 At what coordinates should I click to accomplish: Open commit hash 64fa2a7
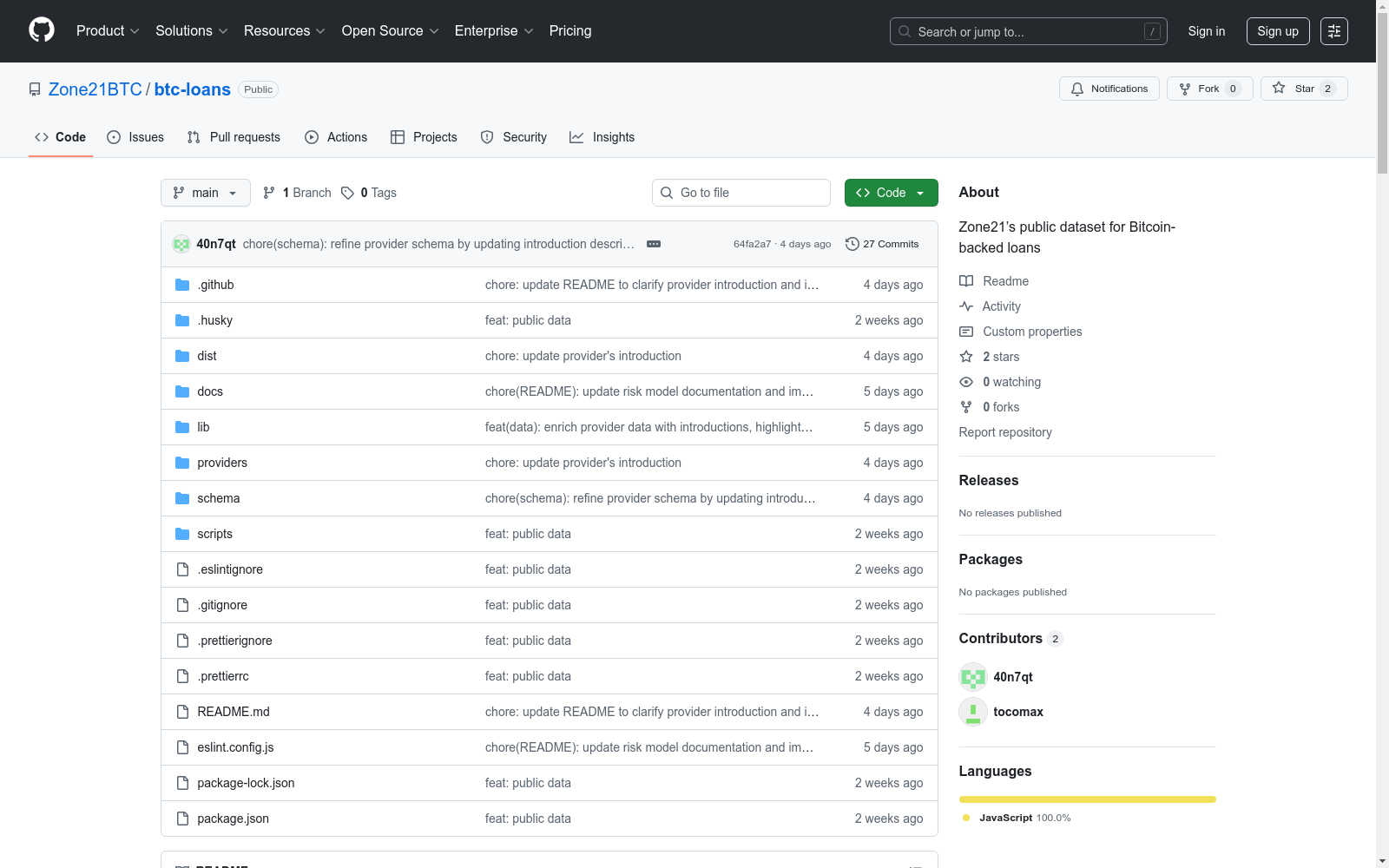[x=752, y=244]
